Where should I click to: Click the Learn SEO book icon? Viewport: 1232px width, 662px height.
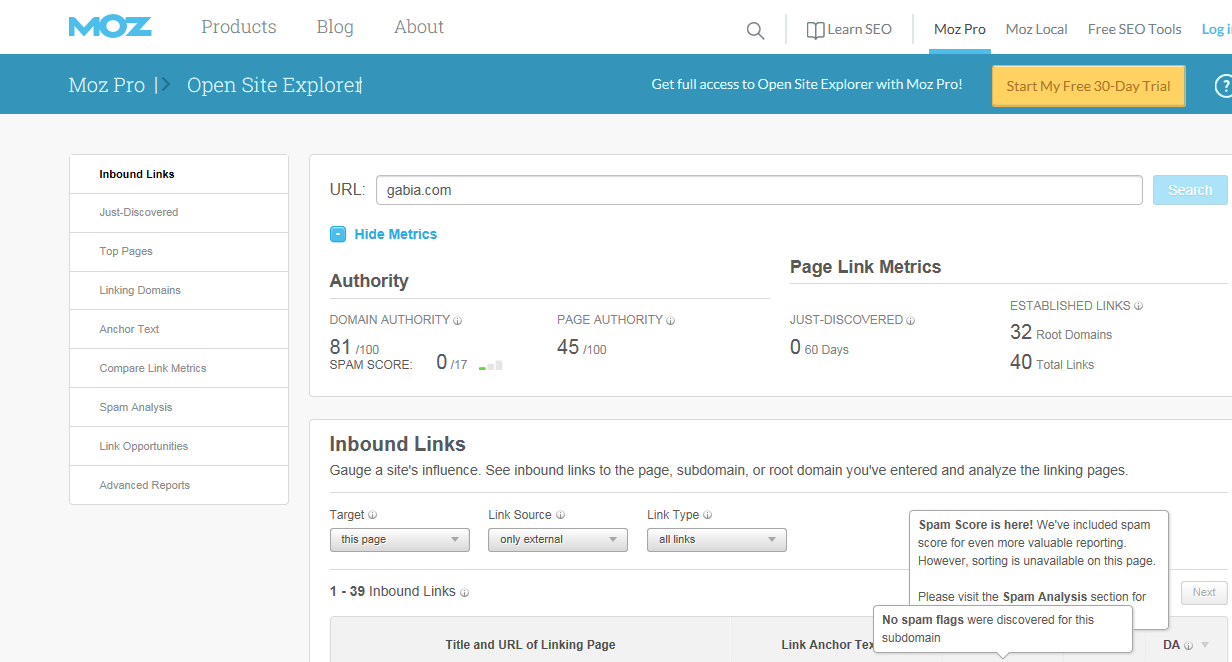tap(815, 30)
